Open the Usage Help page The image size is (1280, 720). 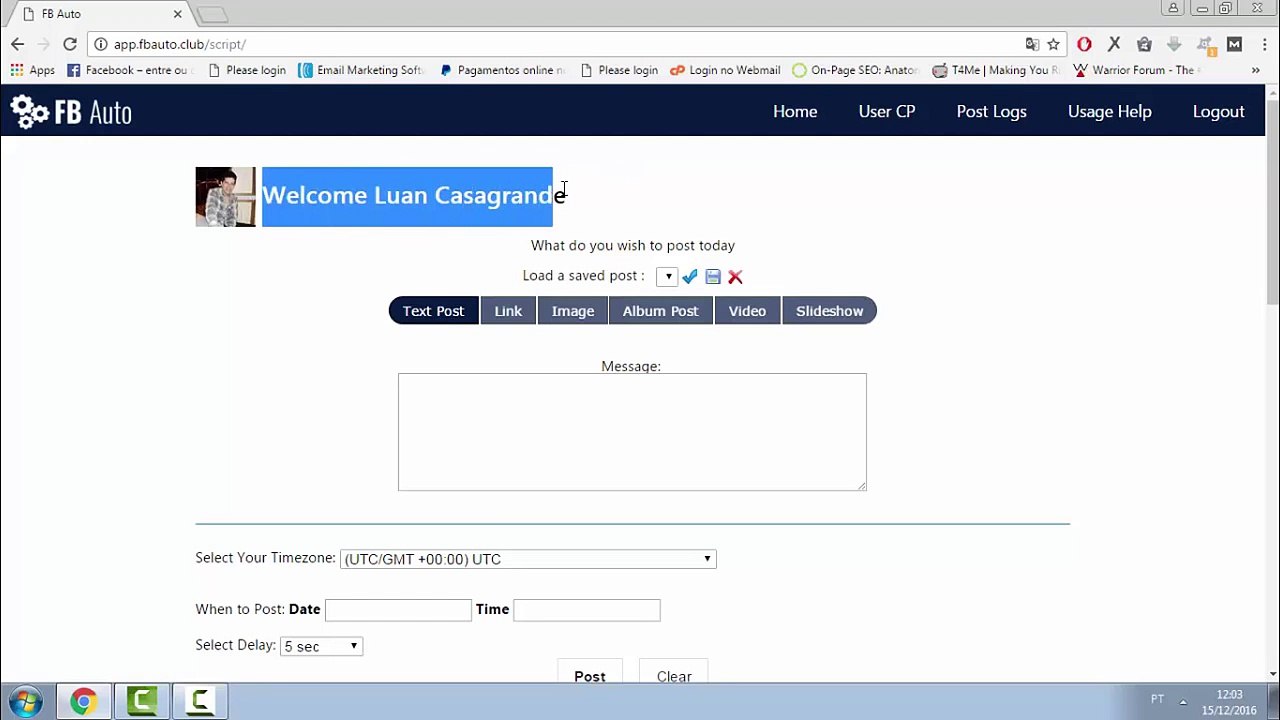coord(1110,112)
